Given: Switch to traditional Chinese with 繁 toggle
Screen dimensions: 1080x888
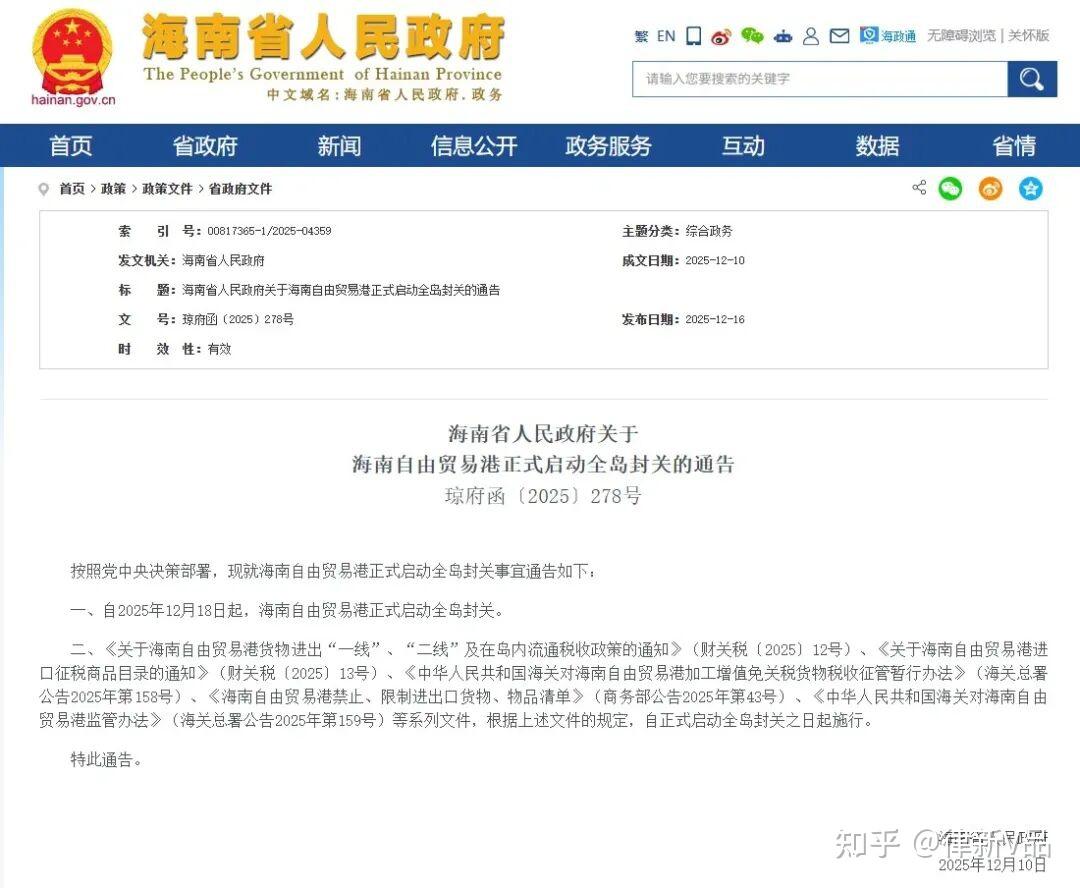Looking at the screenshot, I should tap(640, 36).
